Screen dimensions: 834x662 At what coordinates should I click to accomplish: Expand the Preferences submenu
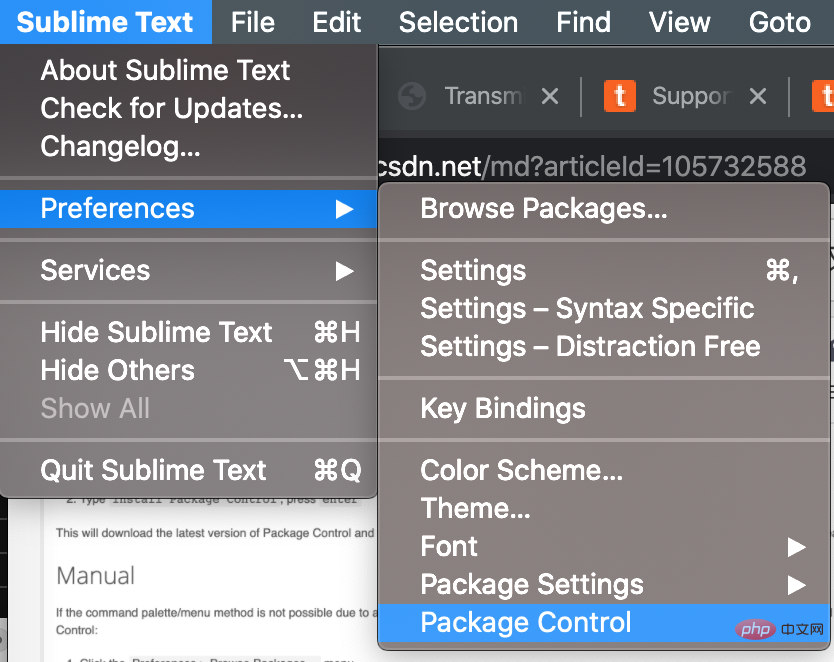[x=189, y=208]
